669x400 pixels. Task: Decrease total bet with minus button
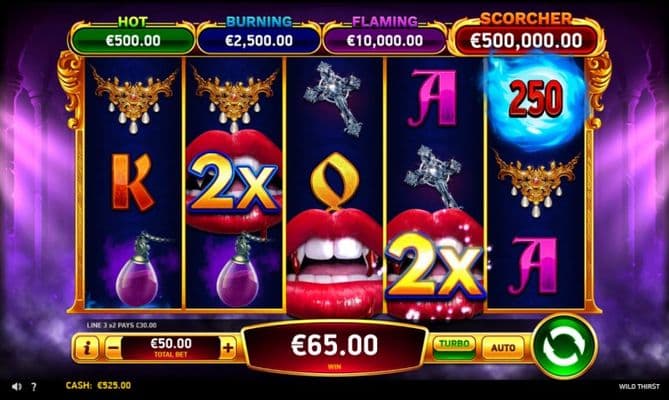pyautogui.click(x=113, y=348)
